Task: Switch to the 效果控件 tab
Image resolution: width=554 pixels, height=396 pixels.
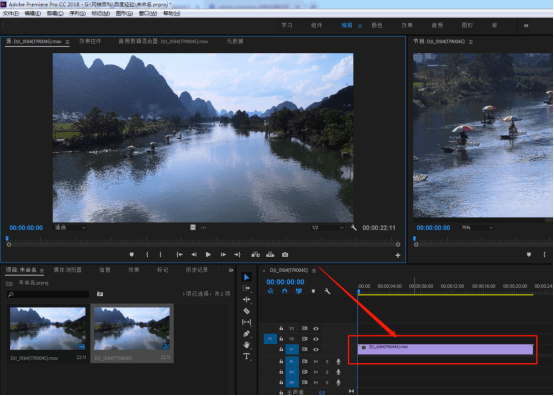Action: 90,41
